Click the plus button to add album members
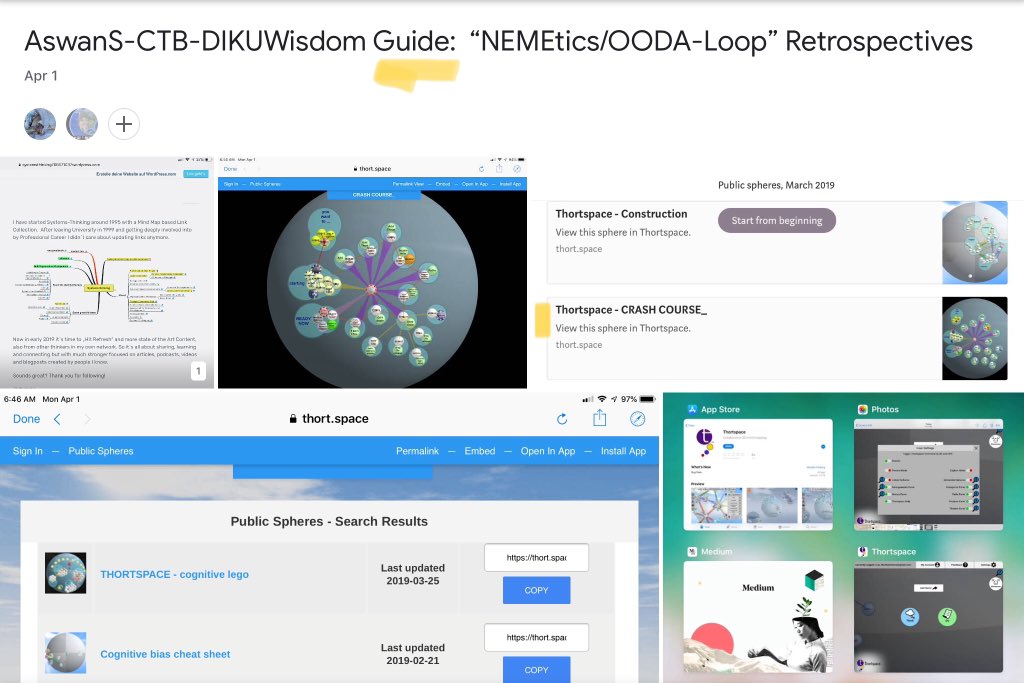The image size is (1024, 683). pos(123,124)
